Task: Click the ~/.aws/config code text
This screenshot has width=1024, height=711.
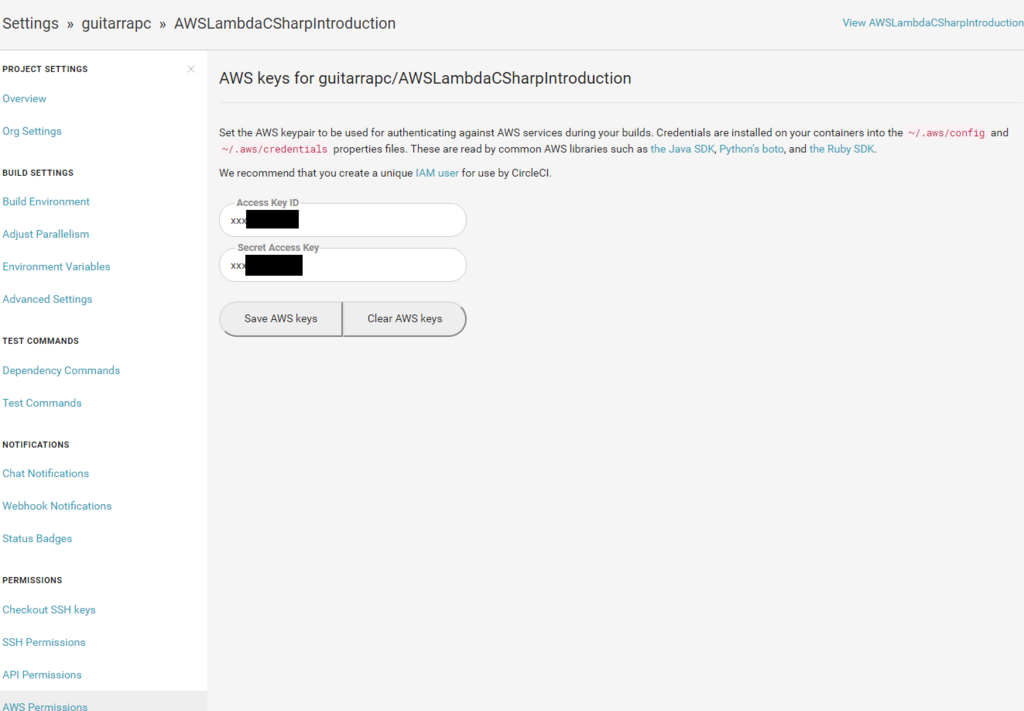Action: 946,133
